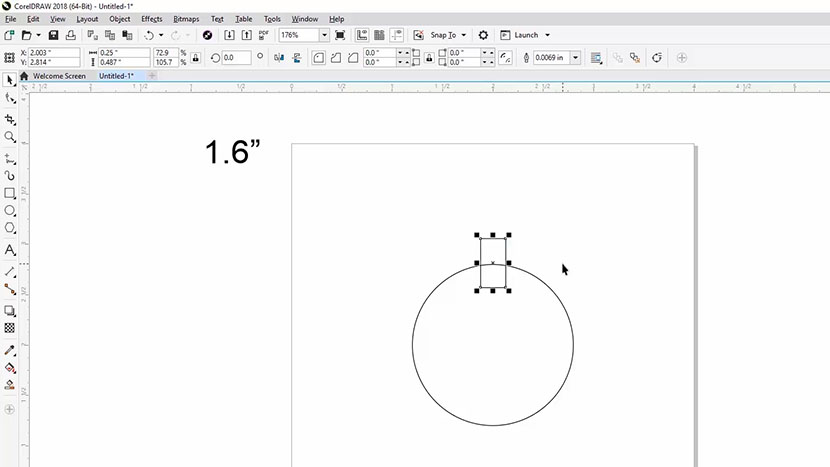Click the Publish to PDF icon
Viewport: 830px width, 467px height.
pos(264,35)
